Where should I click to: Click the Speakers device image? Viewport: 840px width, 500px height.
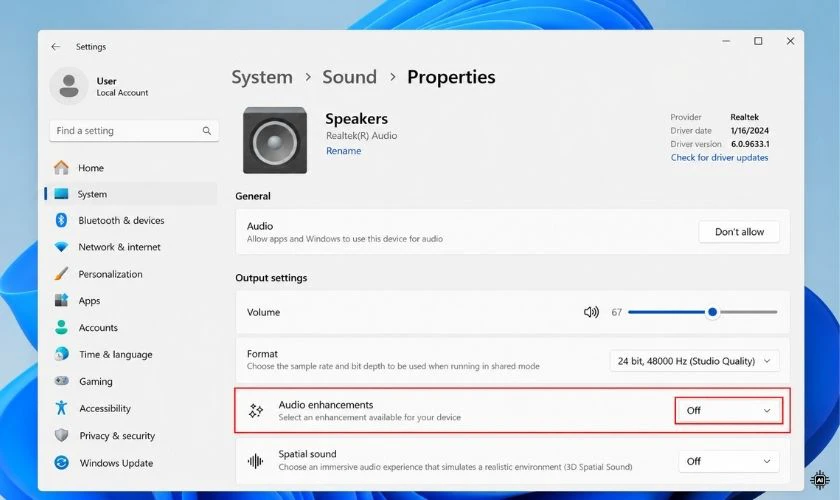(275, 140)
